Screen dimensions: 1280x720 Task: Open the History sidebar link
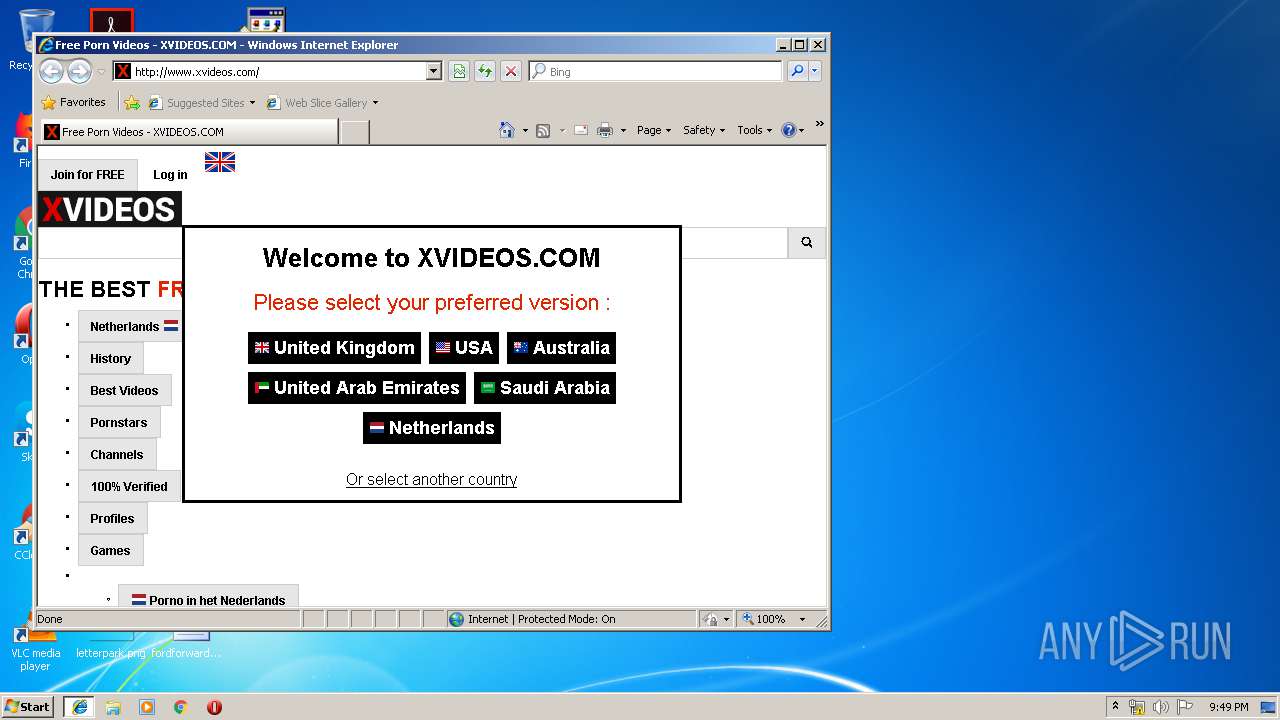pyautogui.click(x=111, y=358)
